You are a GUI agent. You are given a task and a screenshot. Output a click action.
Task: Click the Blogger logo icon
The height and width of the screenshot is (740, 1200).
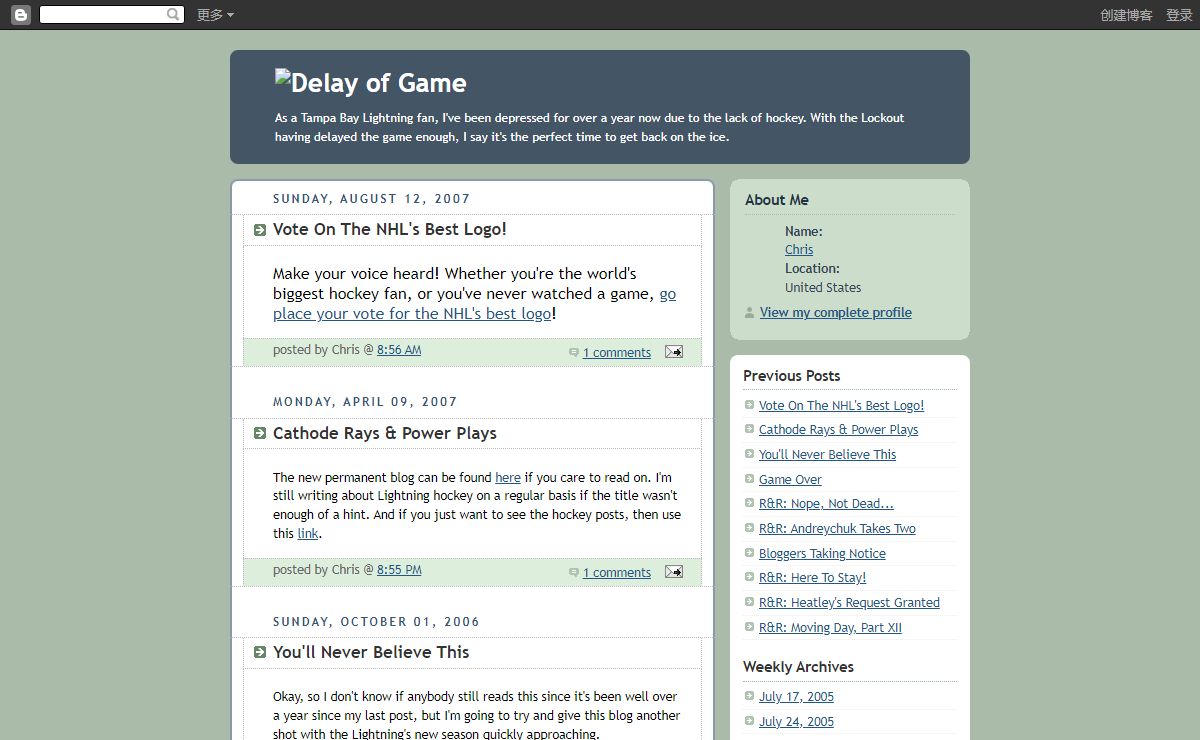click(21, 15)
